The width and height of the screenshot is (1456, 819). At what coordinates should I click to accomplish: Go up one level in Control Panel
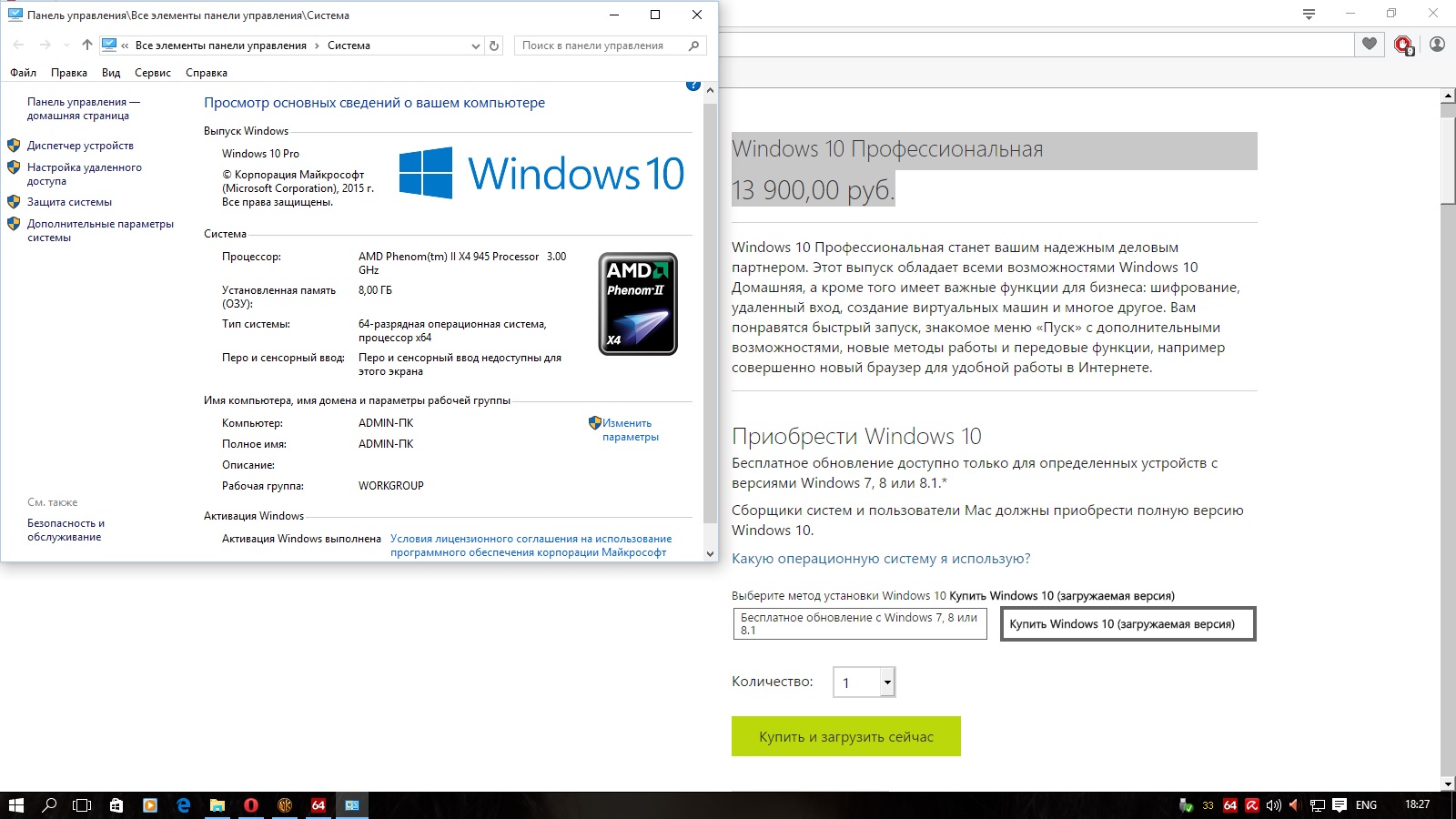click(x=86, y=45)
